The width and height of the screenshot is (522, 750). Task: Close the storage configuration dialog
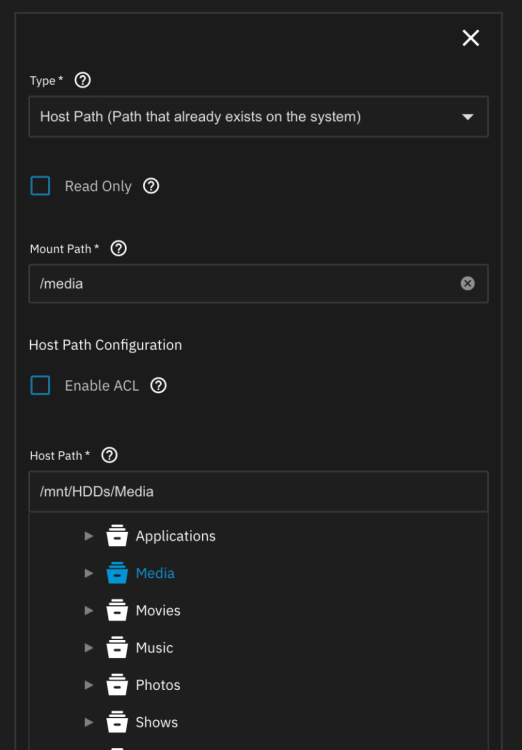tap(471, 38)
